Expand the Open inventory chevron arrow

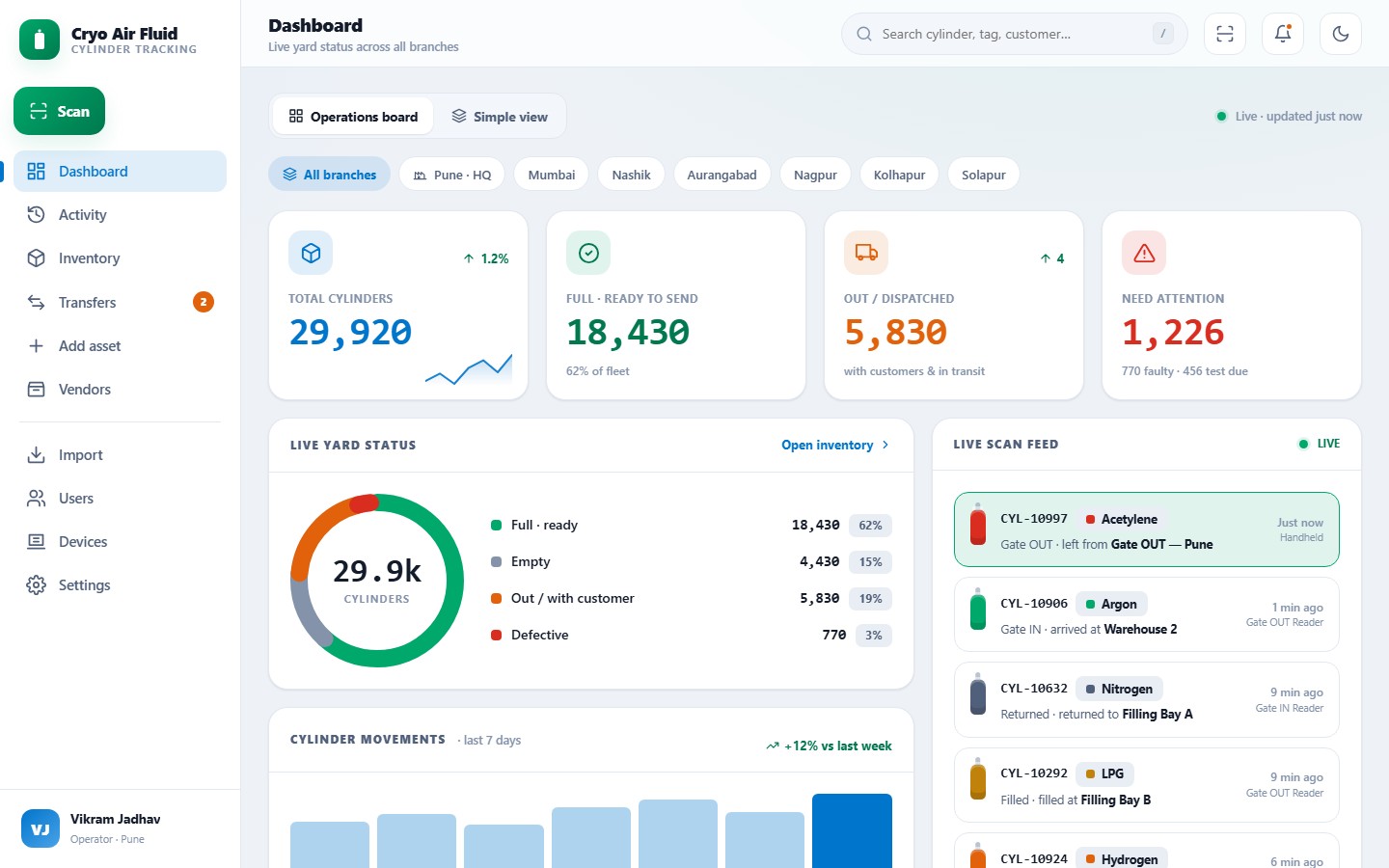885,445
